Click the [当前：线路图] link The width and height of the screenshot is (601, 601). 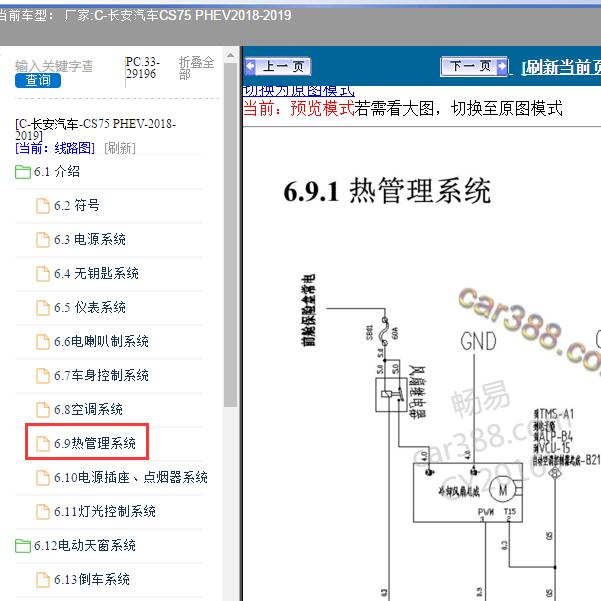tap(55, 148)
